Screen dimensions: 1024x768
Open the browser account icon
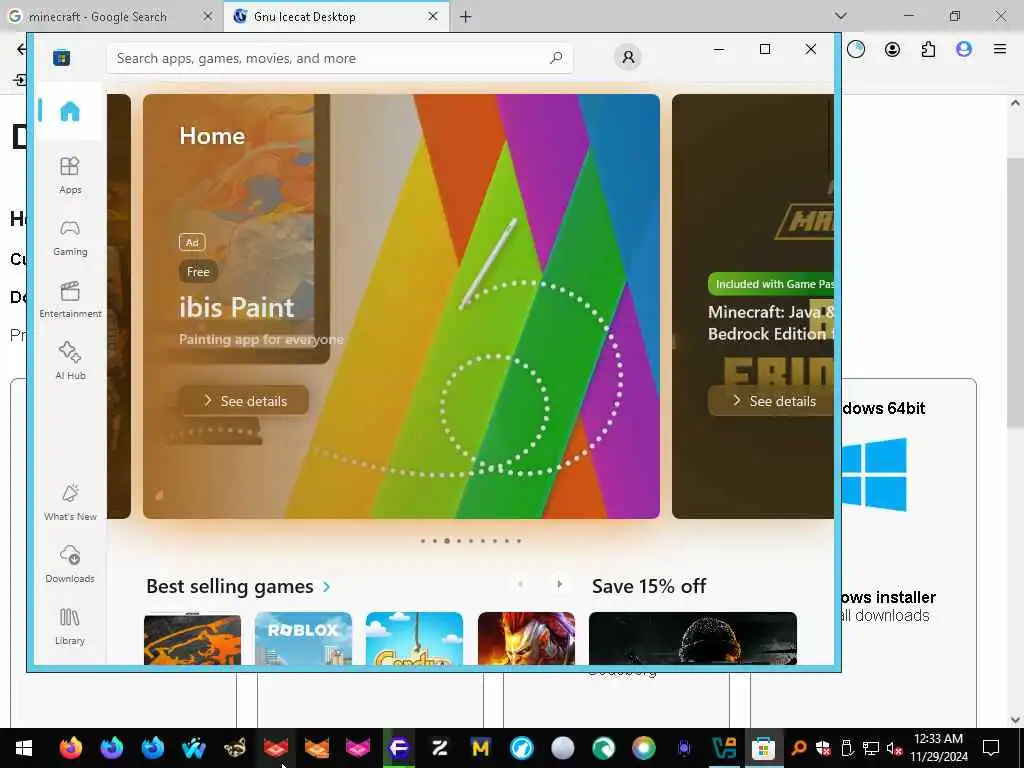pos(892,49)
